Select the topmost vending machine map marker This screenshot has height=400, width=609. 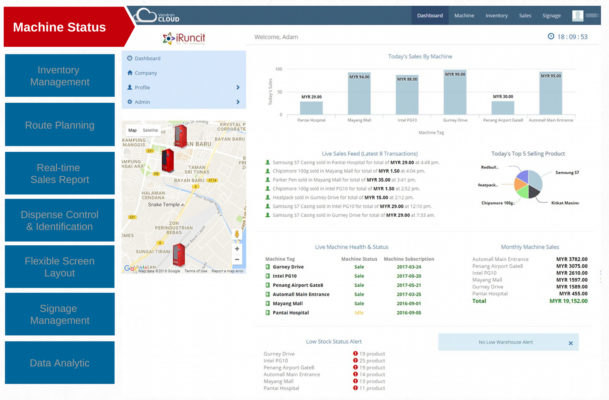coord(180,136)
